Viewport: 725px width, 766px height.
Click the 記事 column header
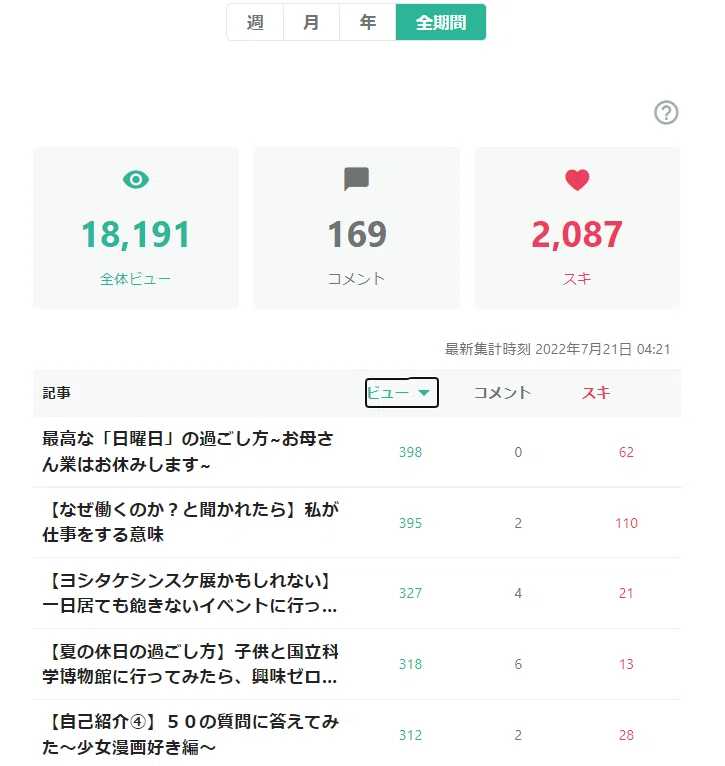tap(57, 393)
